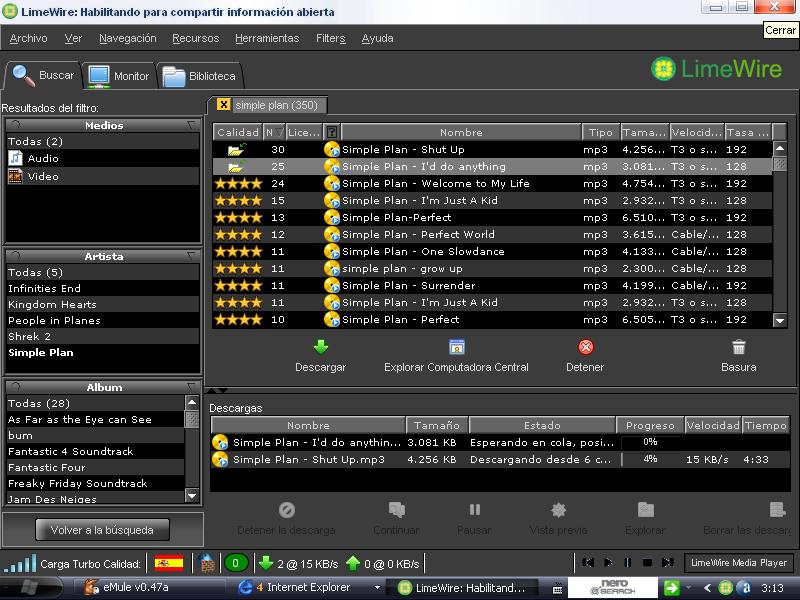Click the Artista panel reset icon
Viewport: 800px width, 600px height.
point(16,256)
